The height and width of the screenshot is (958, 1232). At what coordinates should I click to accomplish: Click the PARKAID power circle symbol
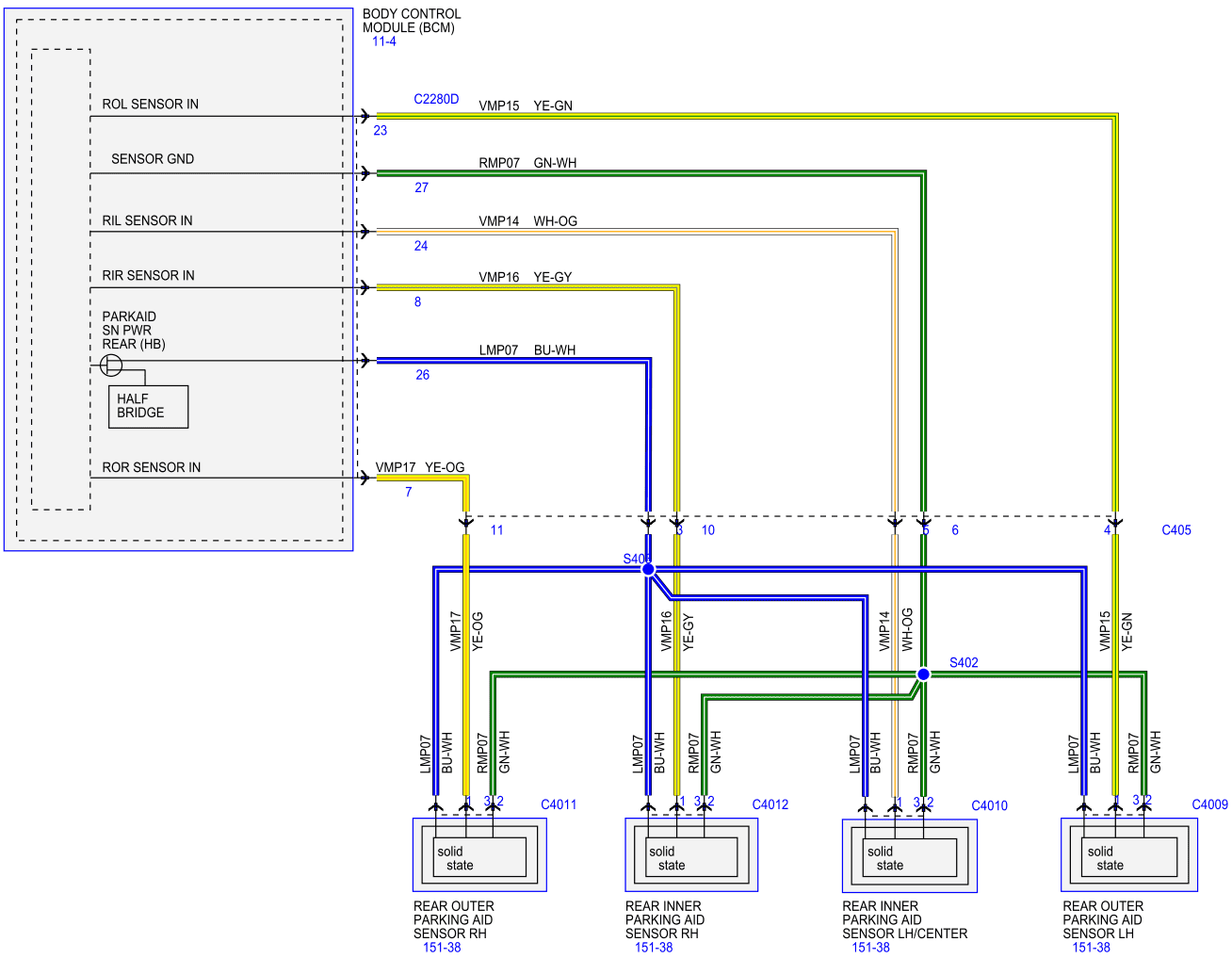[x=111, y=365]
